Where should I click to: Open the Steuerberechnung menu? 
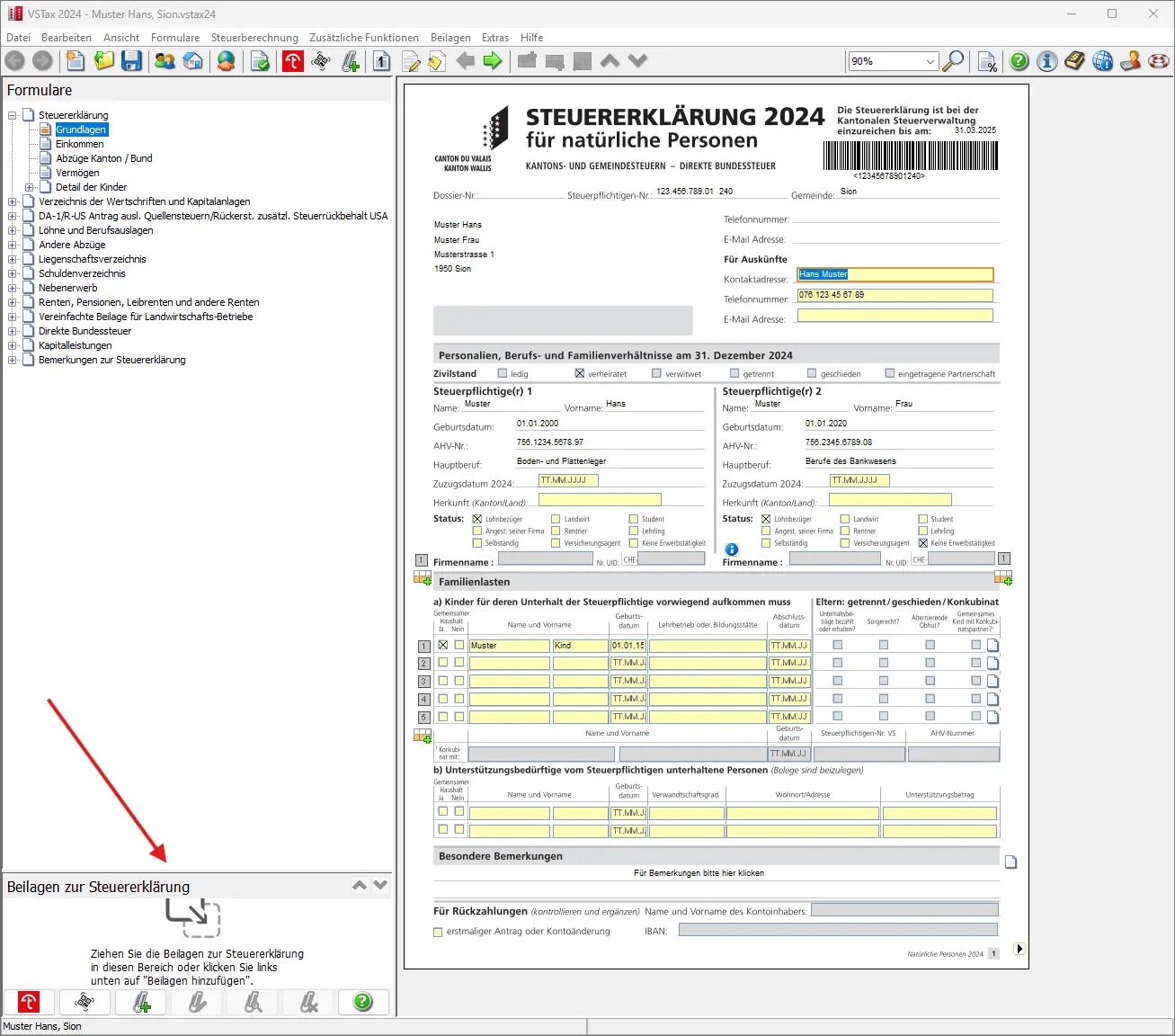tap(254, 38)
